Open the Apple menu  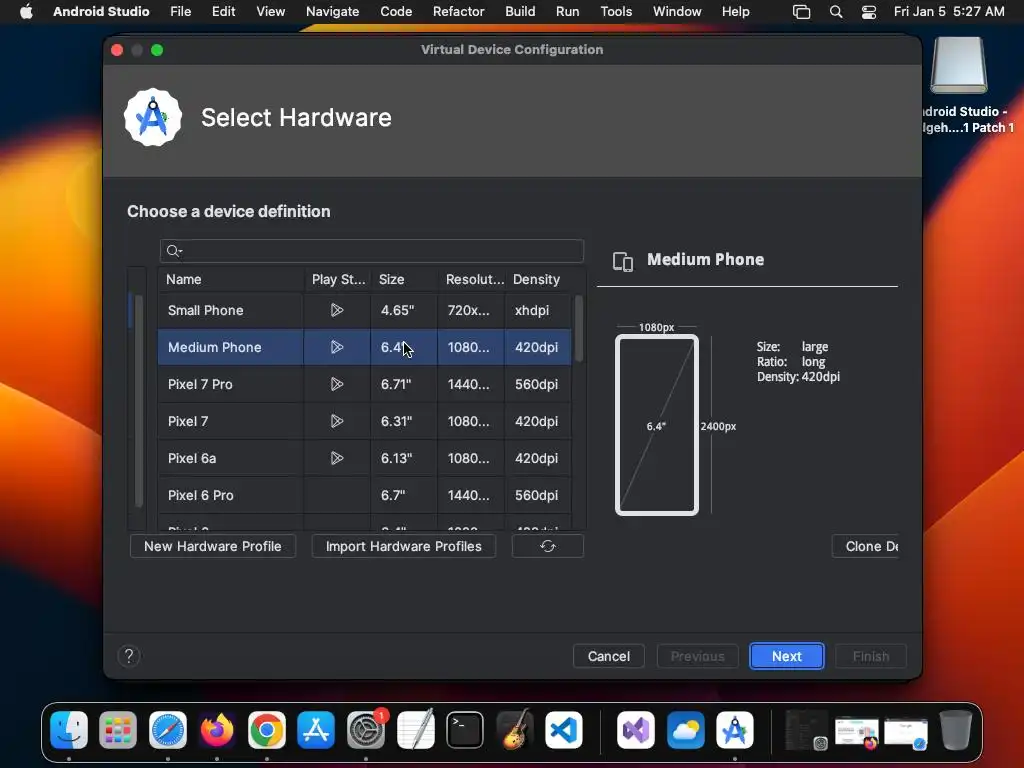(x=26, y=12)
